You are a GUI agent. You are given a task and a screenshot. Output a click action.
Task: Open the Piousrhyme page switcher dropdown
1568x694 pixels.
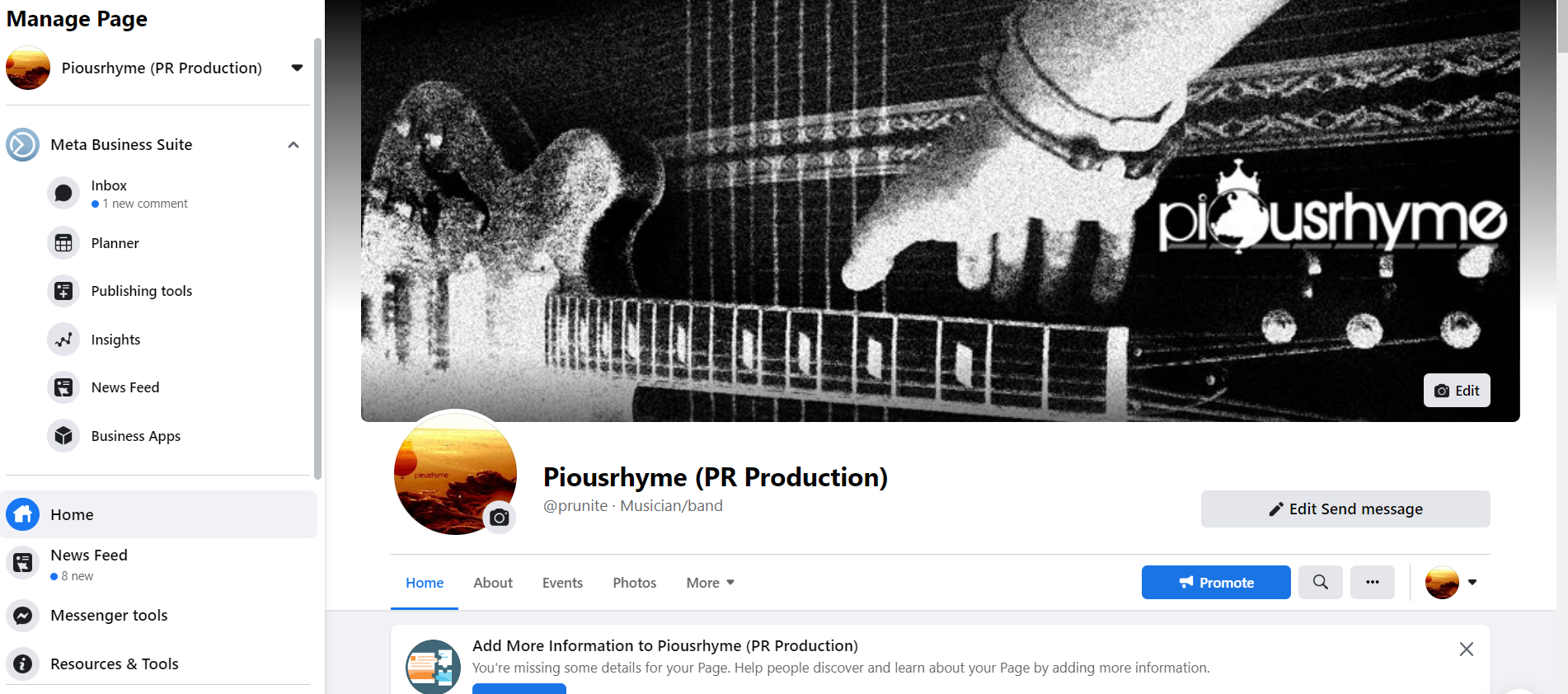coord(297,68)
